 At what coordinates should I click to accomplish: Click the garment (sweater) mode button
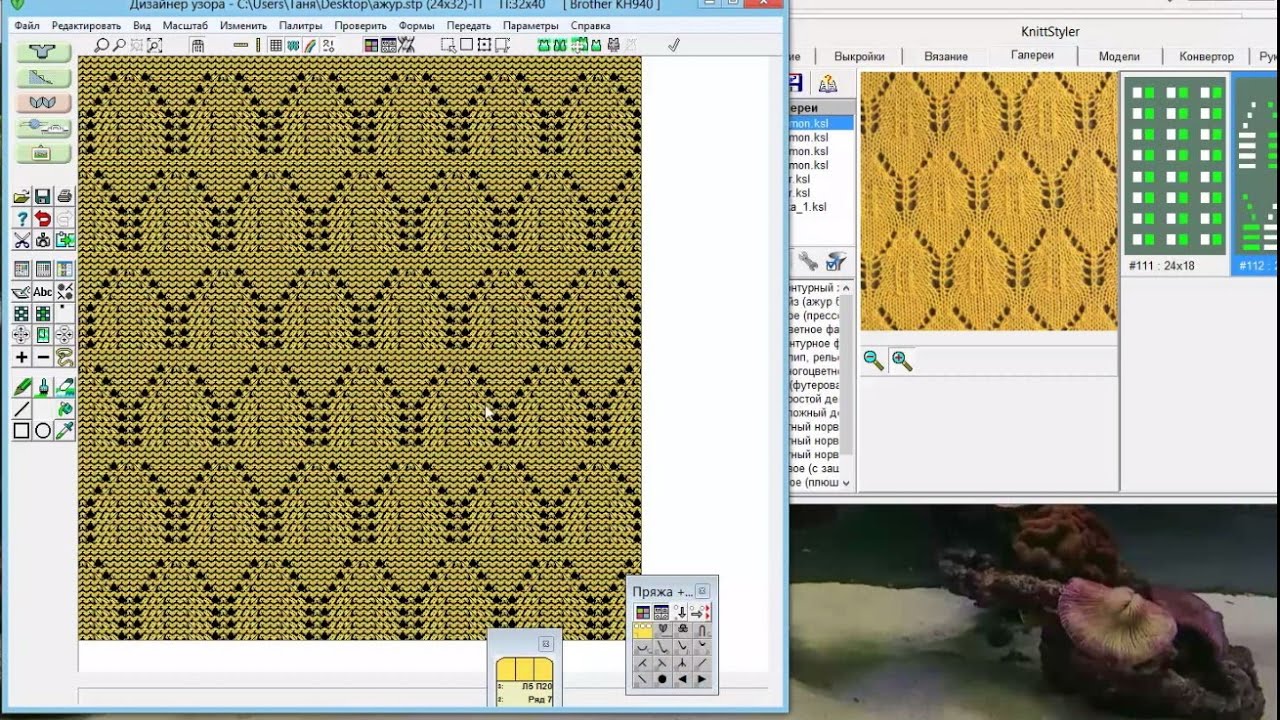[x=43, y=52]
